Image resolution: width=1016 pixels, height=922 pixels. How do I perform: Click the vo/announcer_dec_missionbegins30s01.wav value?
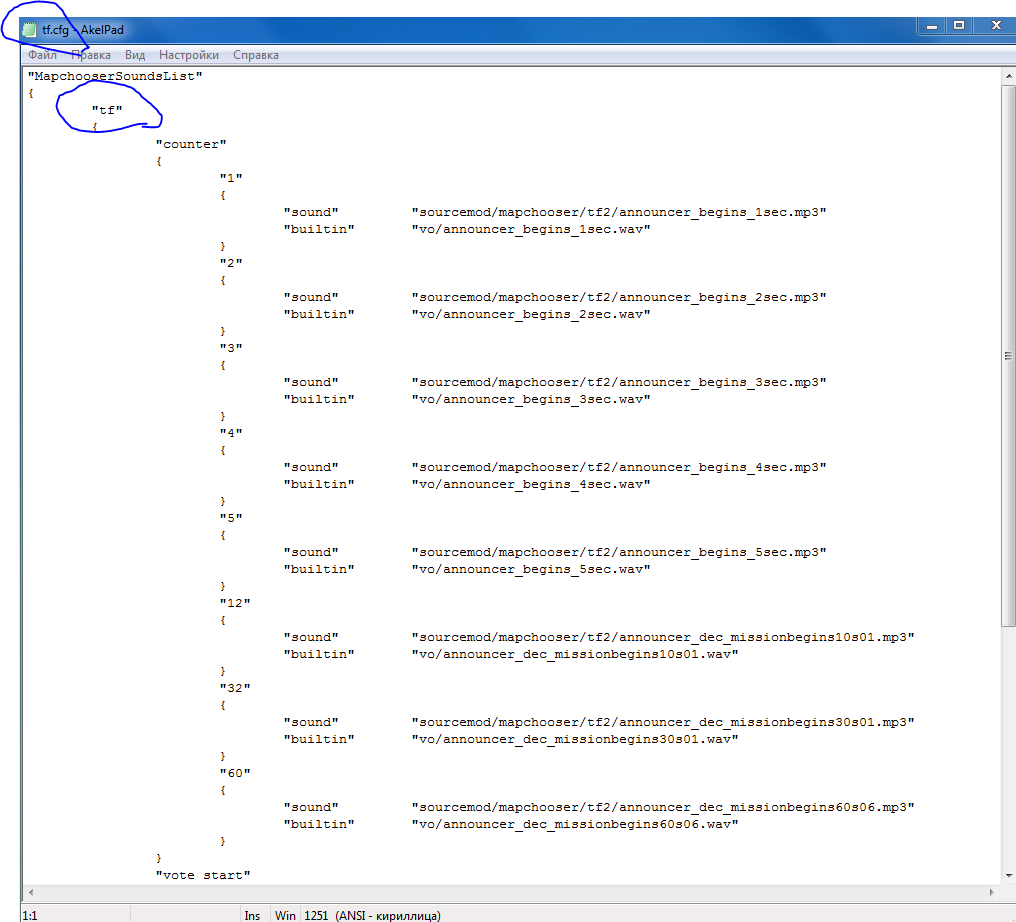(575, 739)
